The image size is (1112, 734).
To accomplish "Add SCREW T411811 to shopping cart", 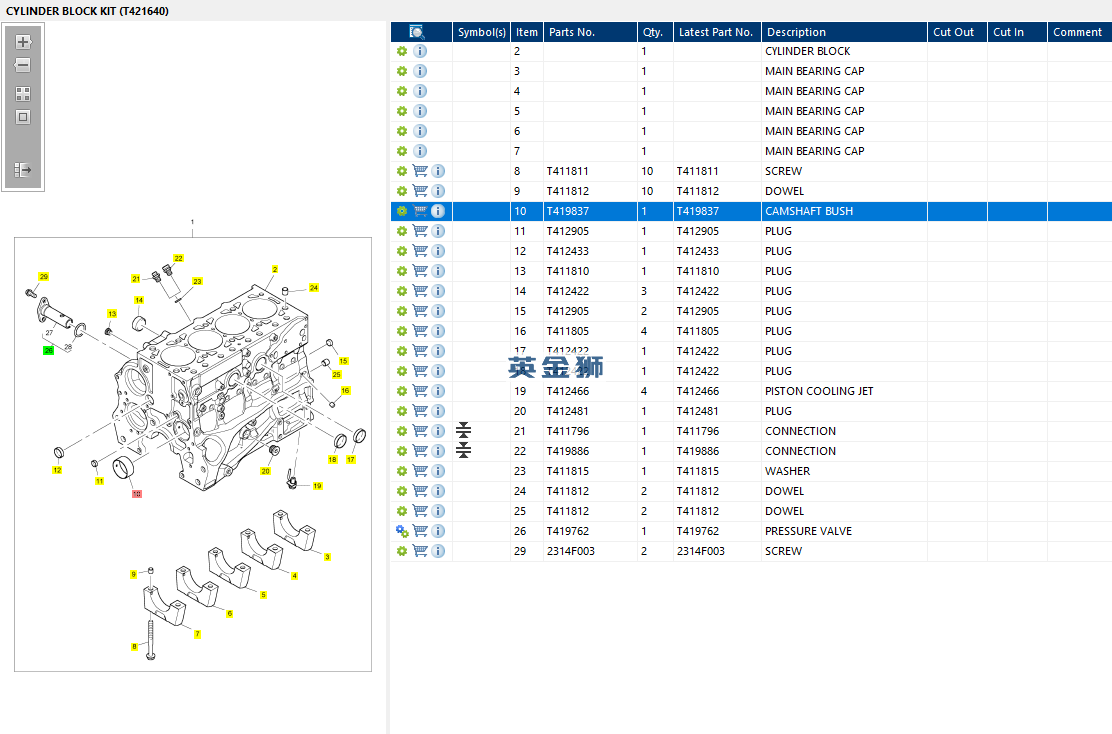I will point(420,171).
